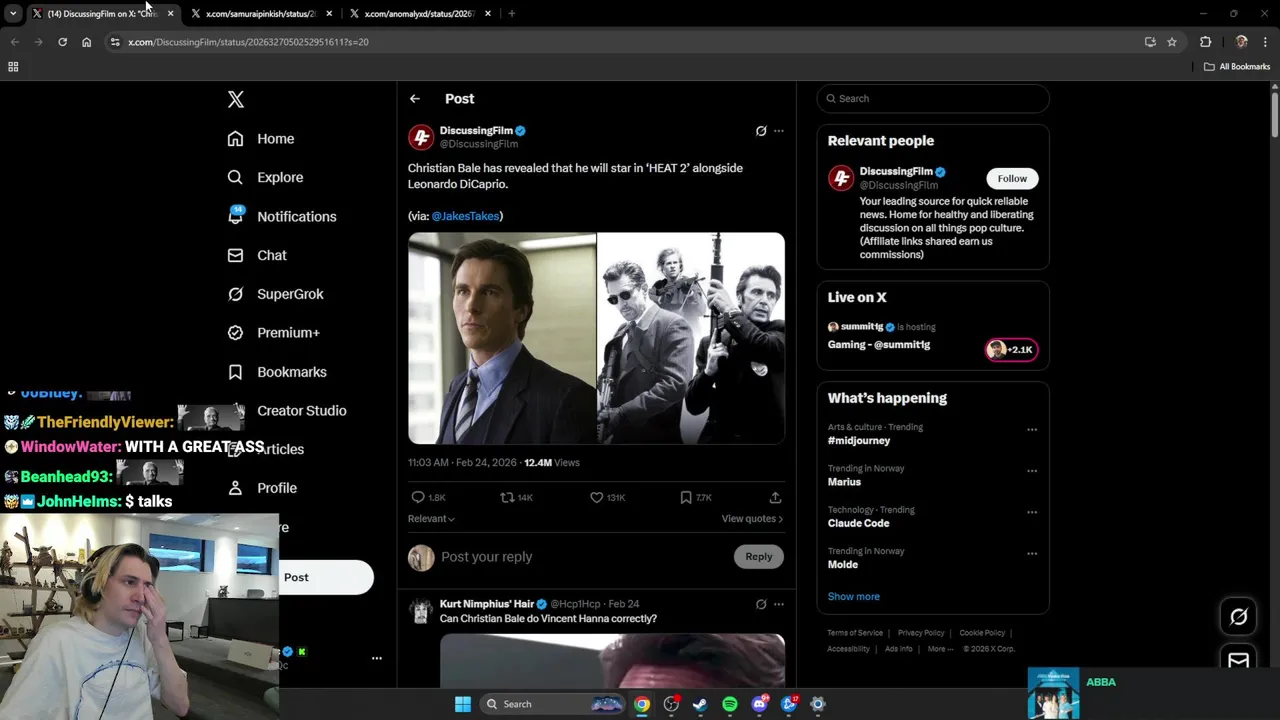The height and width of the screenshot is (720, 1280).
Task: Click the X search box
Action: [933, 99]
